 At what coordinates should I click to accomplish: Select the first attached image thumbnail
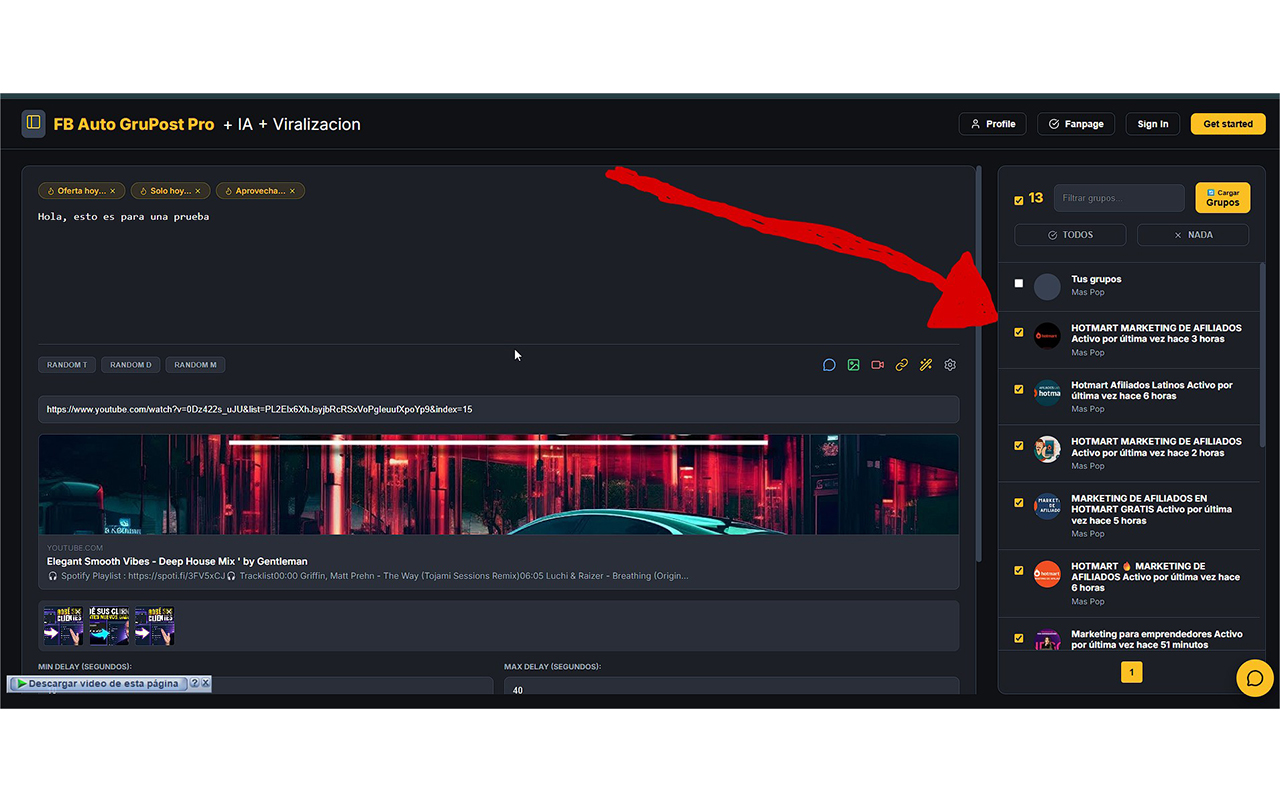tap(64, 626)
